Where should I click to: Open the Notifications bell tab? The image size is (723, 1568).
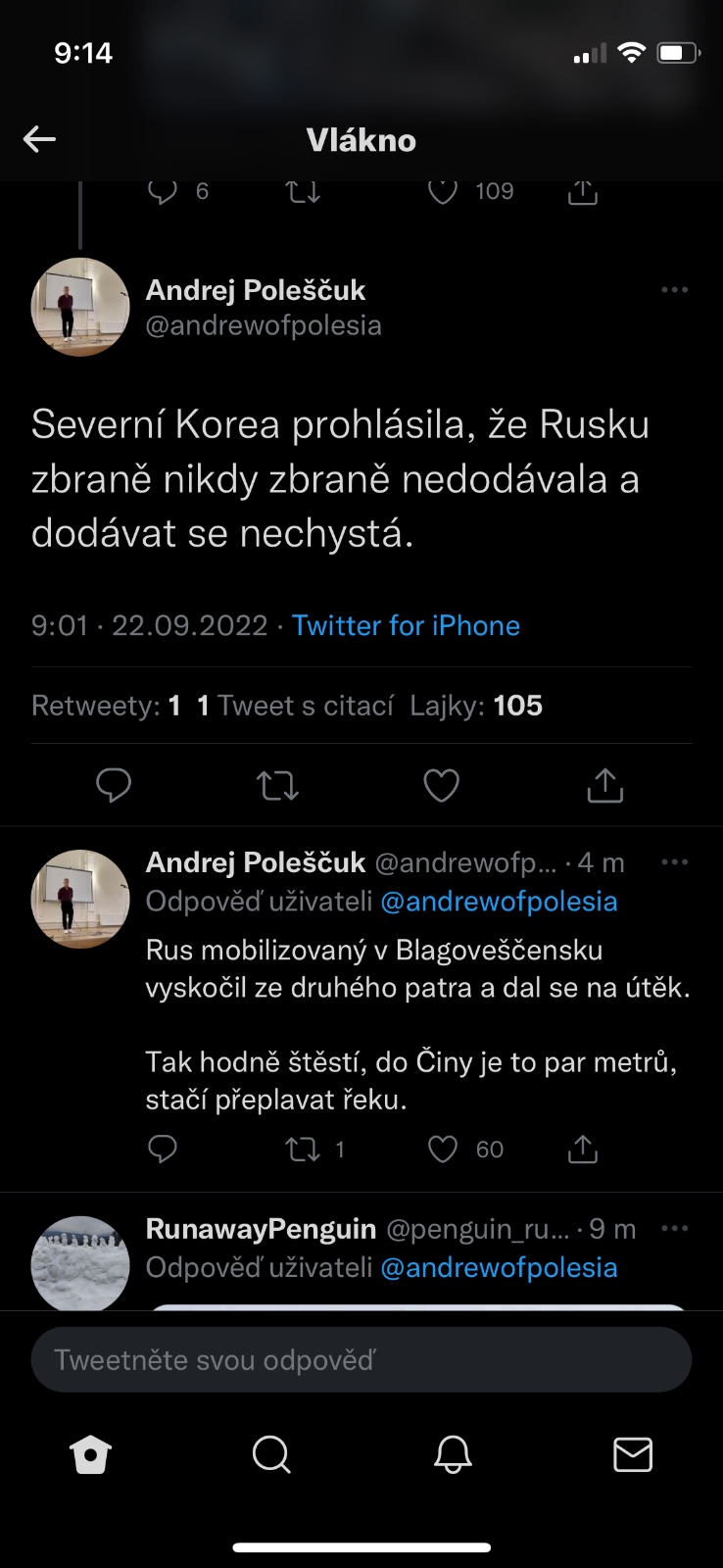(453, 1455)
